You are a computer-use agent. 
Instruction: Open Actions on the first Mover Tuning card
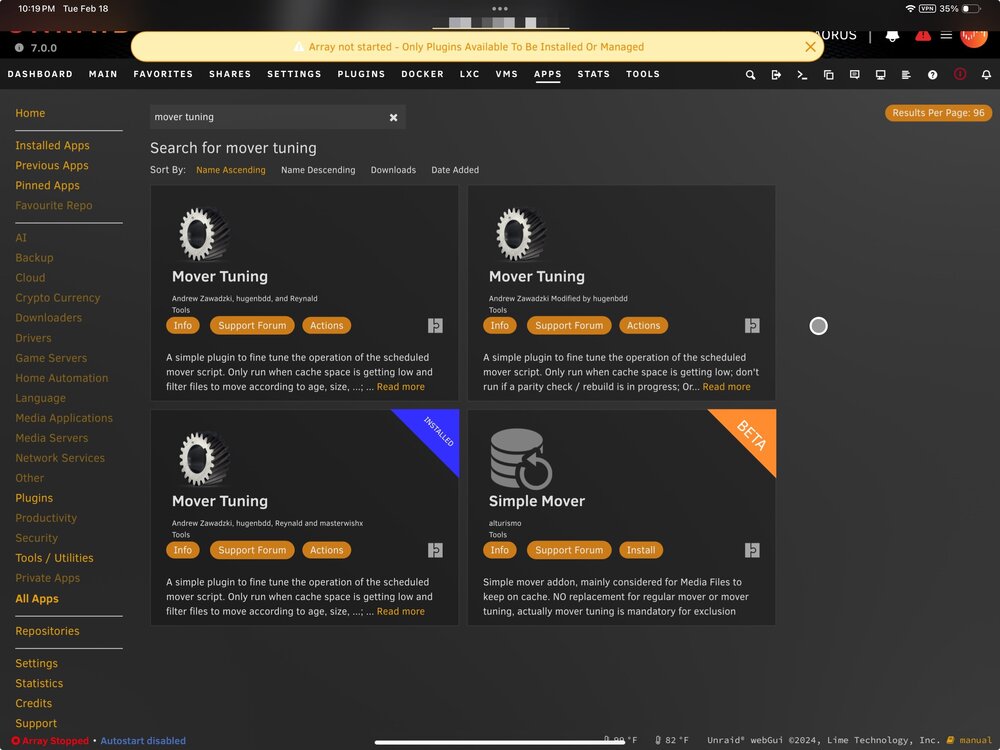coord(327,326)
